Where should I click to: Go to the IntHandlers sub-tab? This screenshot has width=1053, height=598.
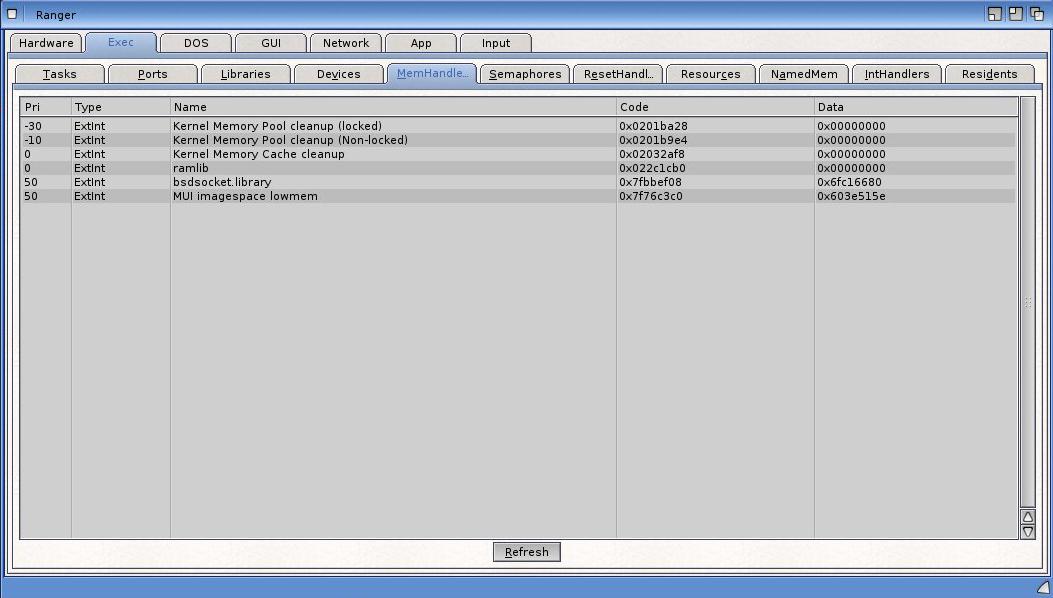[897, 74]
